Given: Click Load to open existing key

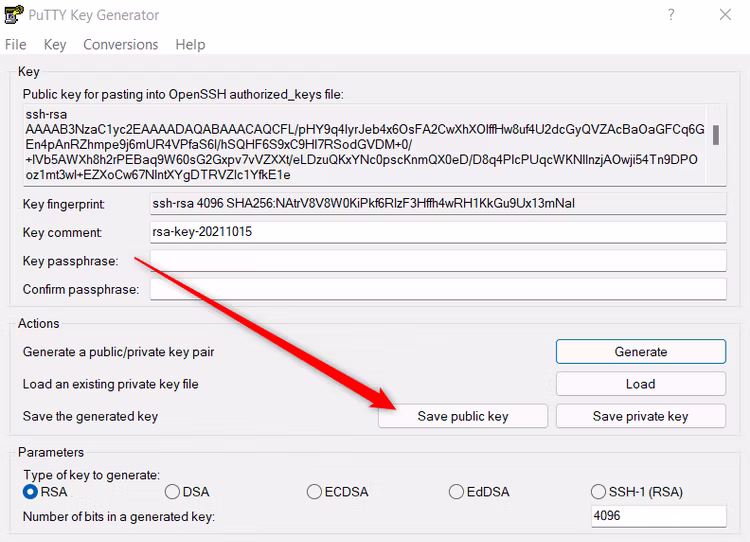Looking at the screenshot, I should click(x=640, y=384).
